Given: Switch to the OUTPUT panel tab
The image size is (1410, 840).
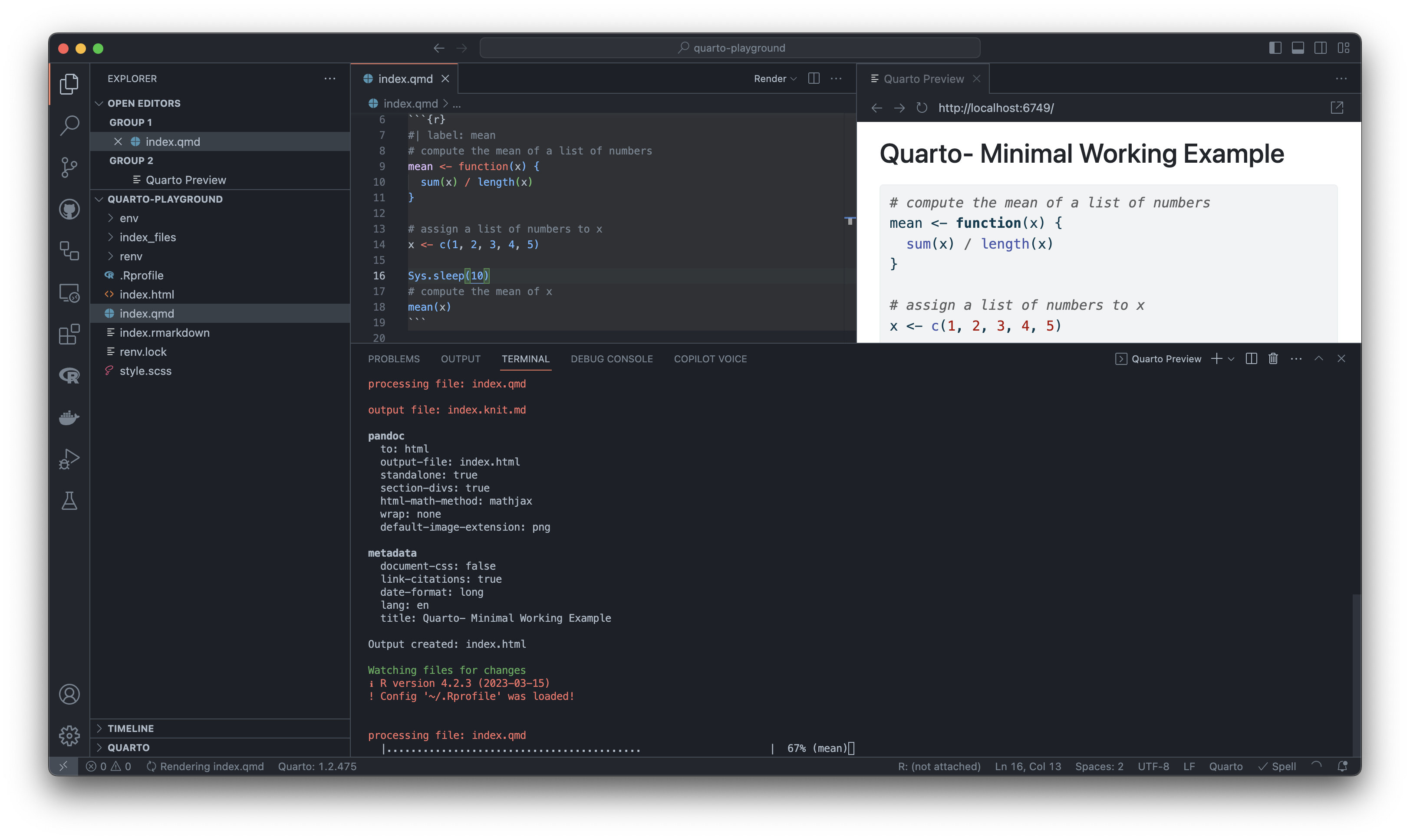Looking at the screenshot, I should pos(460,358).
